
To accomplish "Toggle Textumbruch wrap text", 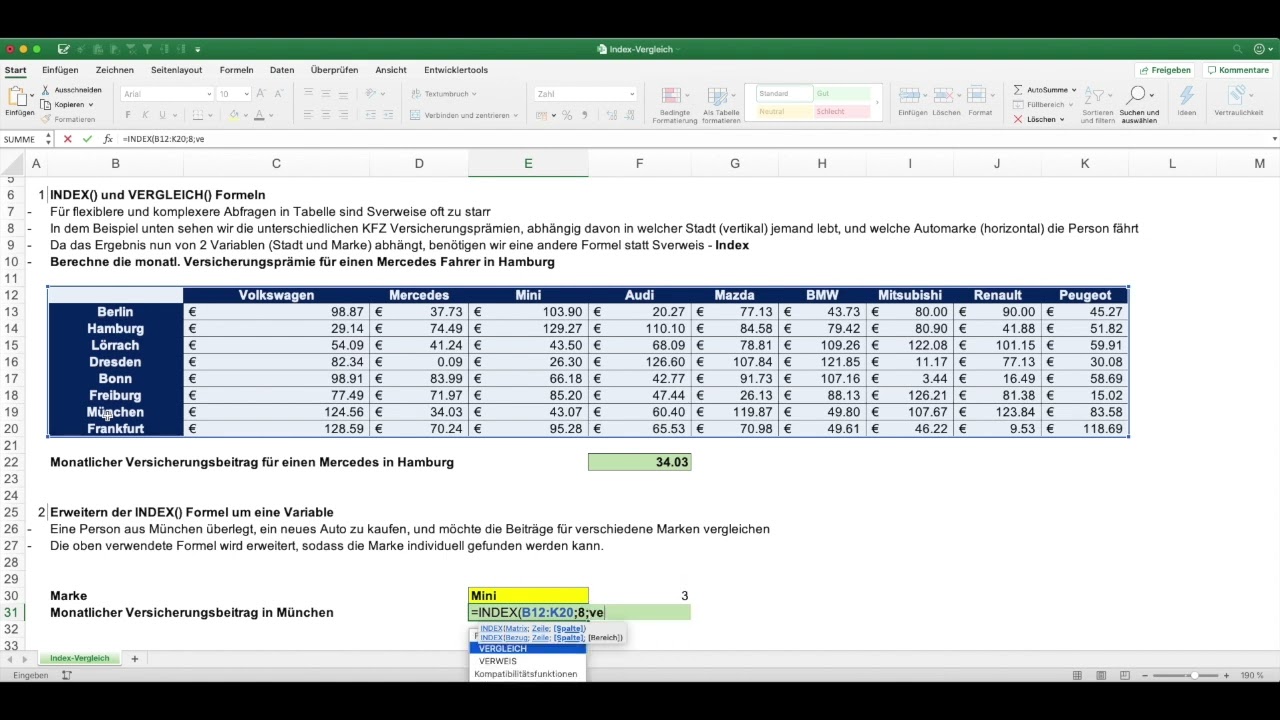I will tap(445, 94).
